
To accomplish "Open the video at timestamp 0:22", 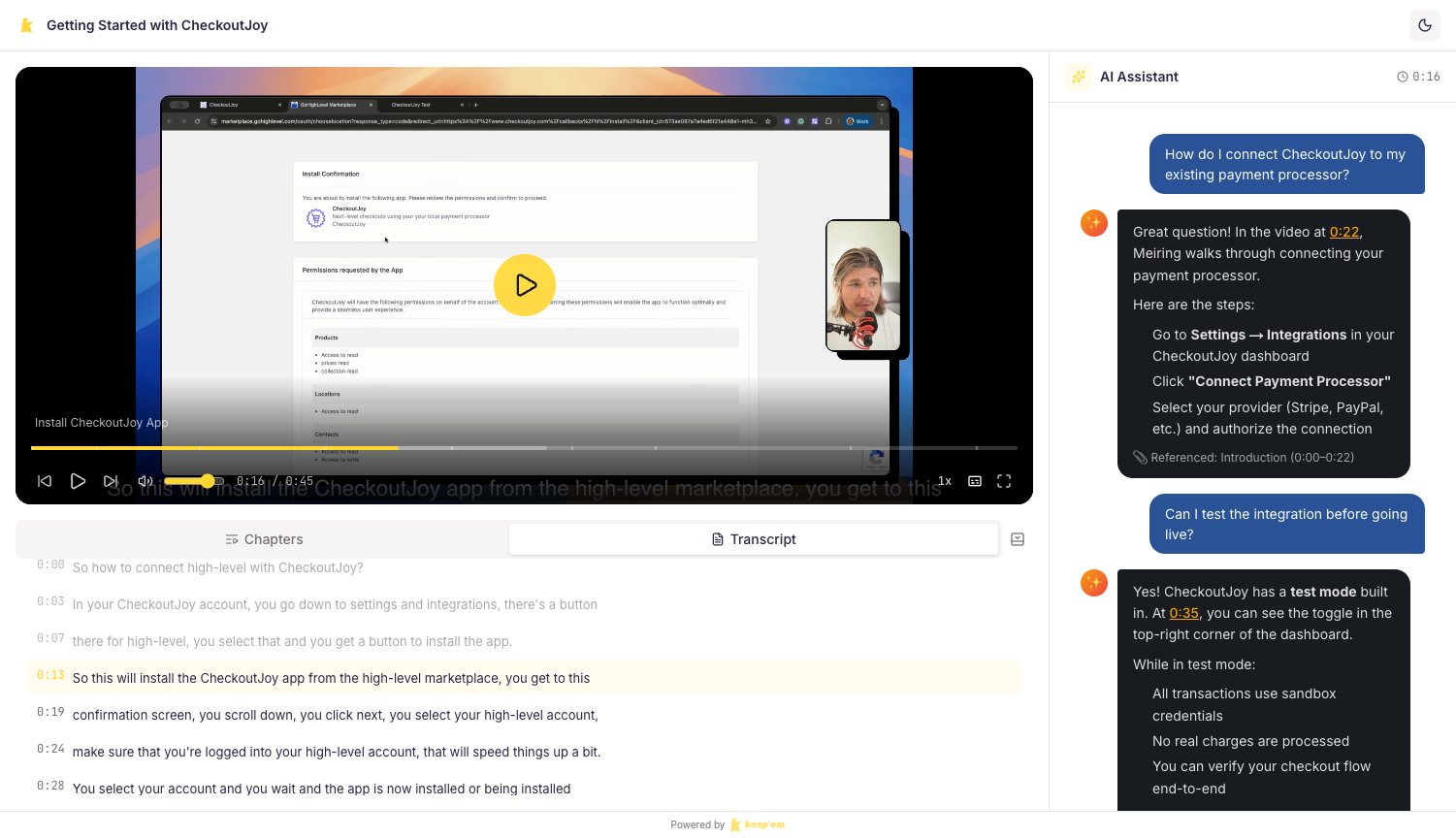I will coord(1344,232).
